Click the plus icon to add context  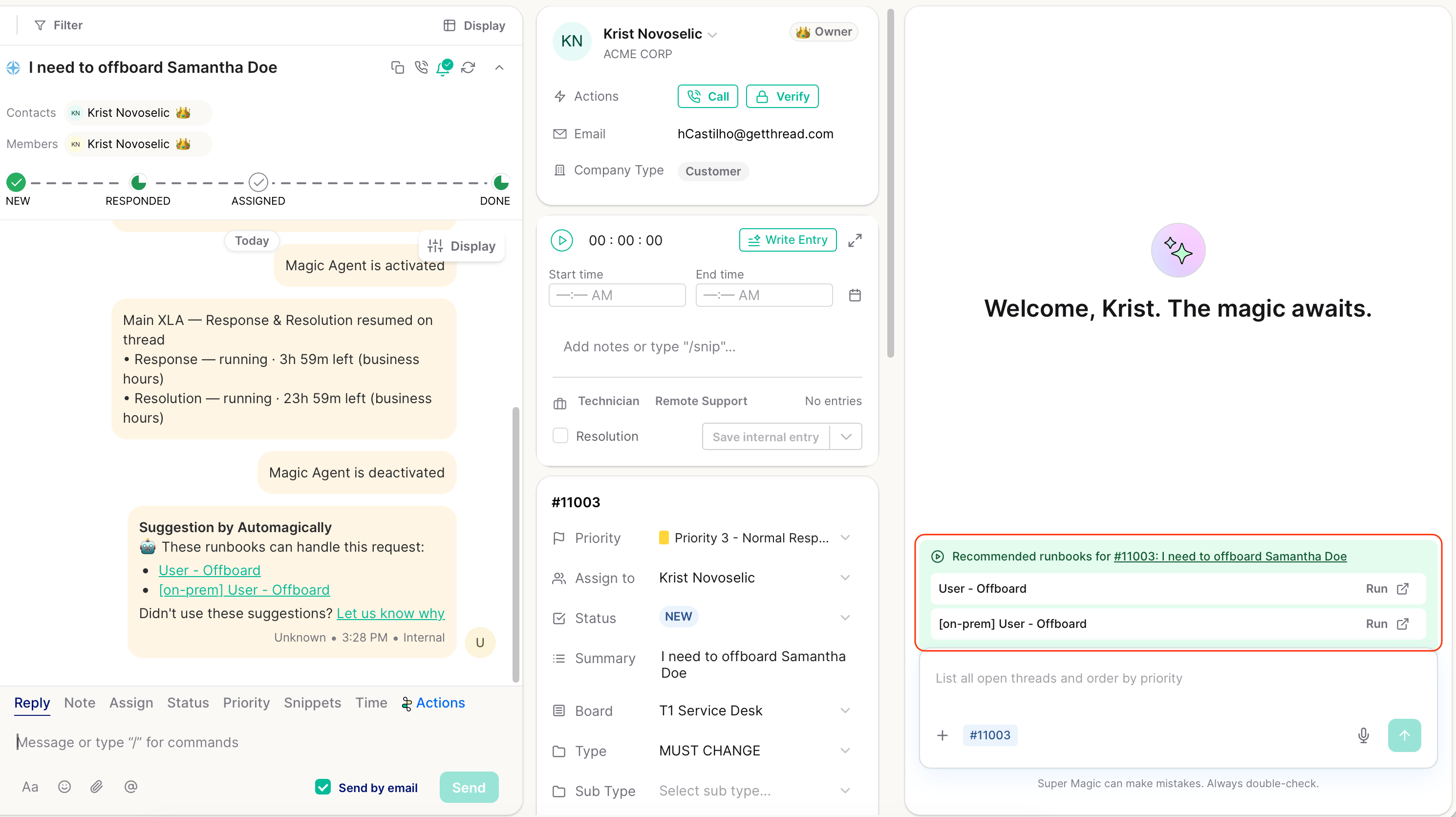[942, 735]
